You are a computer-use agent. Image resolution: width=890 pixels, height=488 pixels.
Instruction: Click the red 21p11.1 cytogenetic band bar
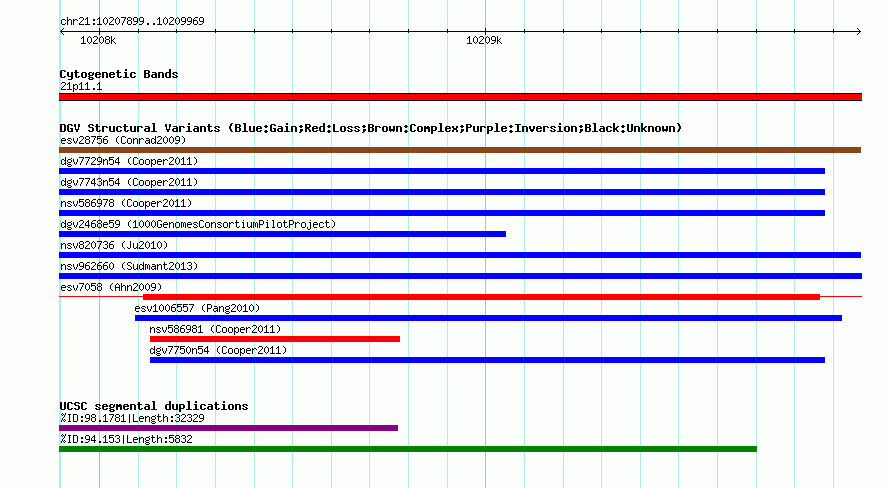(460, 97)
